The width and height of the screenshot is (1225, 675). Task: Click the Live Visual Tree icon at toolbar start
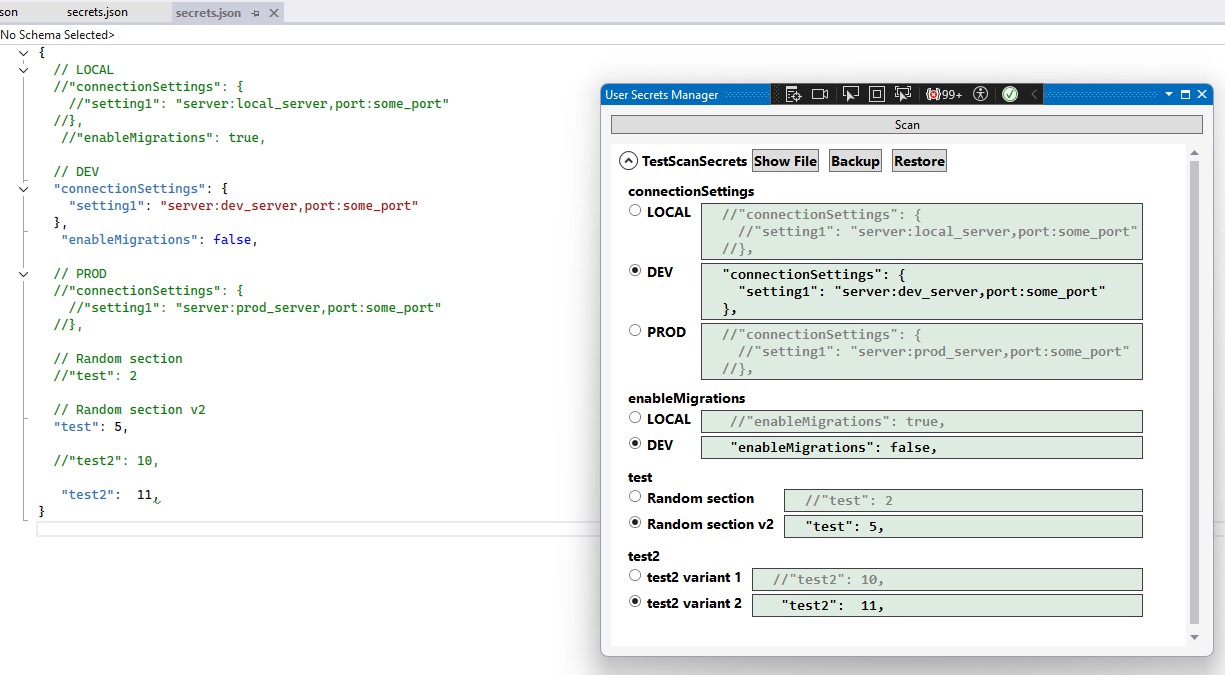(x=793, y=94)
